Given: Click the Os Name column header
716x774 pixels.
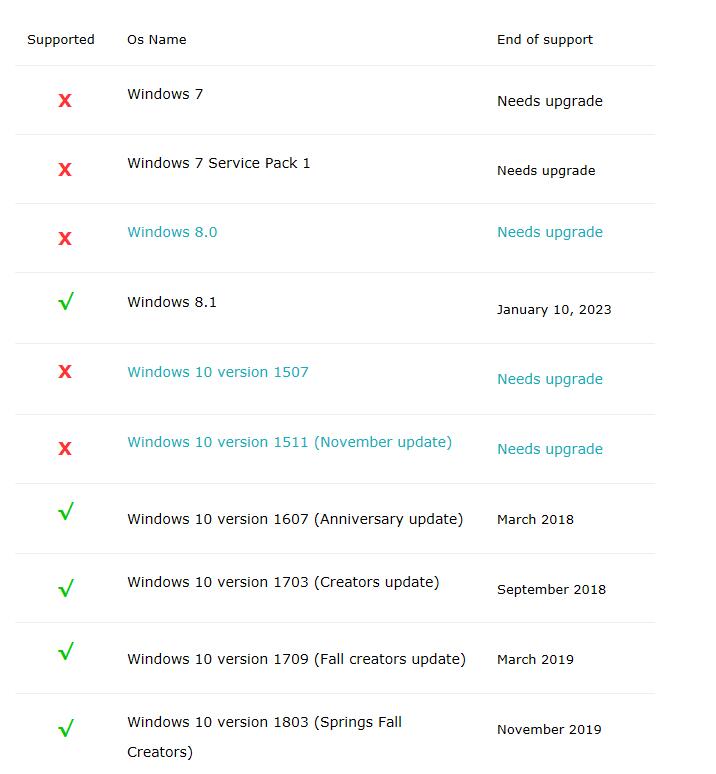Looking at the screenshot, I should 157,39.
